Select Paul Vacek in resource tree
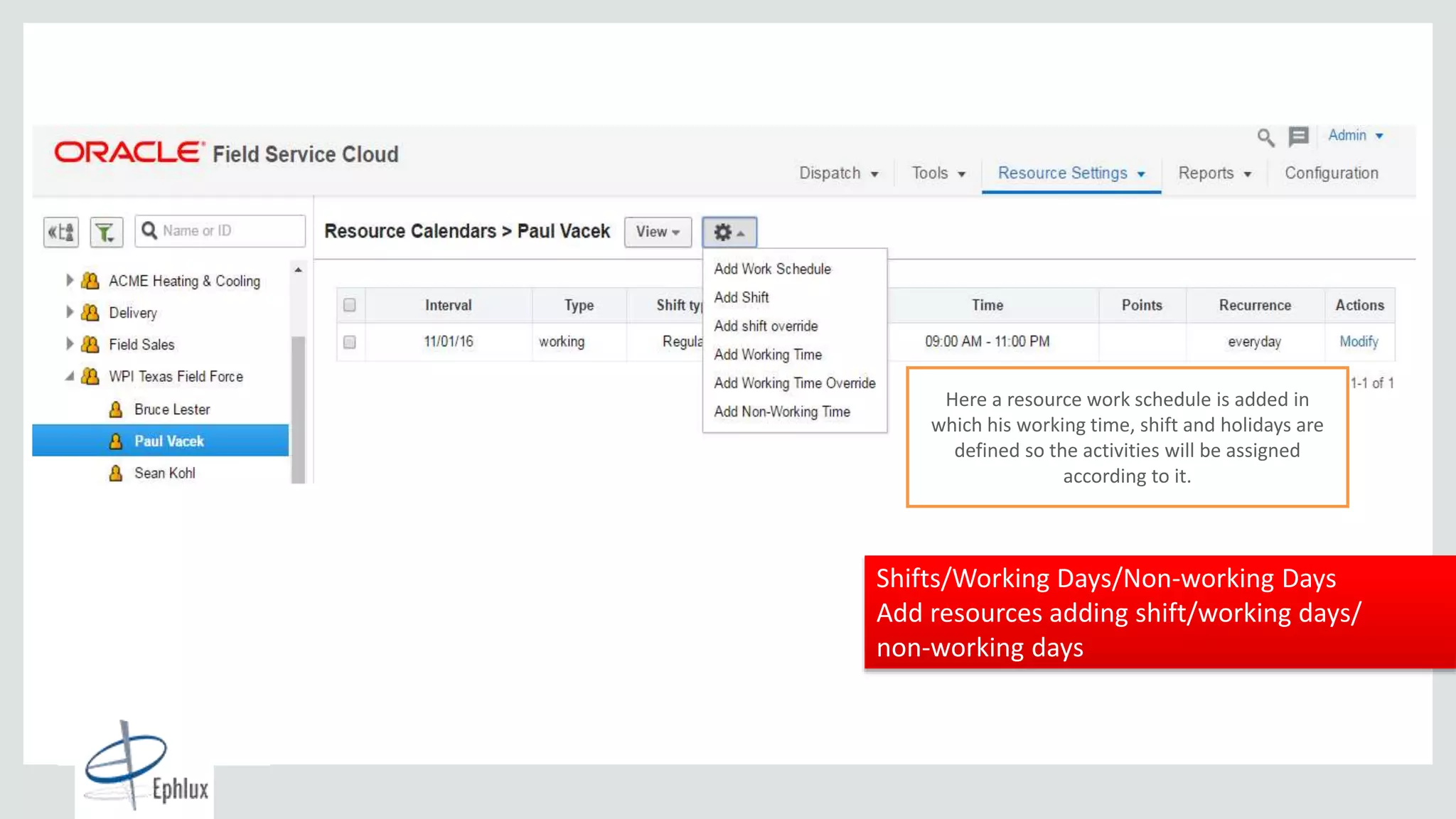1456x819 pixels. pyautogui.click(x=169, y=441)
